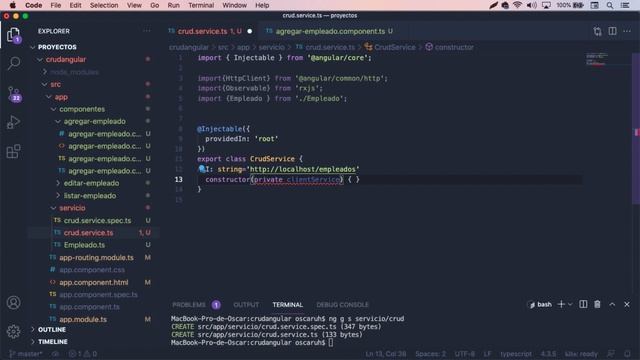Split the terminal panel
Image resolution: width=640 pixels, height=360 pixels.
coord(583,304)
